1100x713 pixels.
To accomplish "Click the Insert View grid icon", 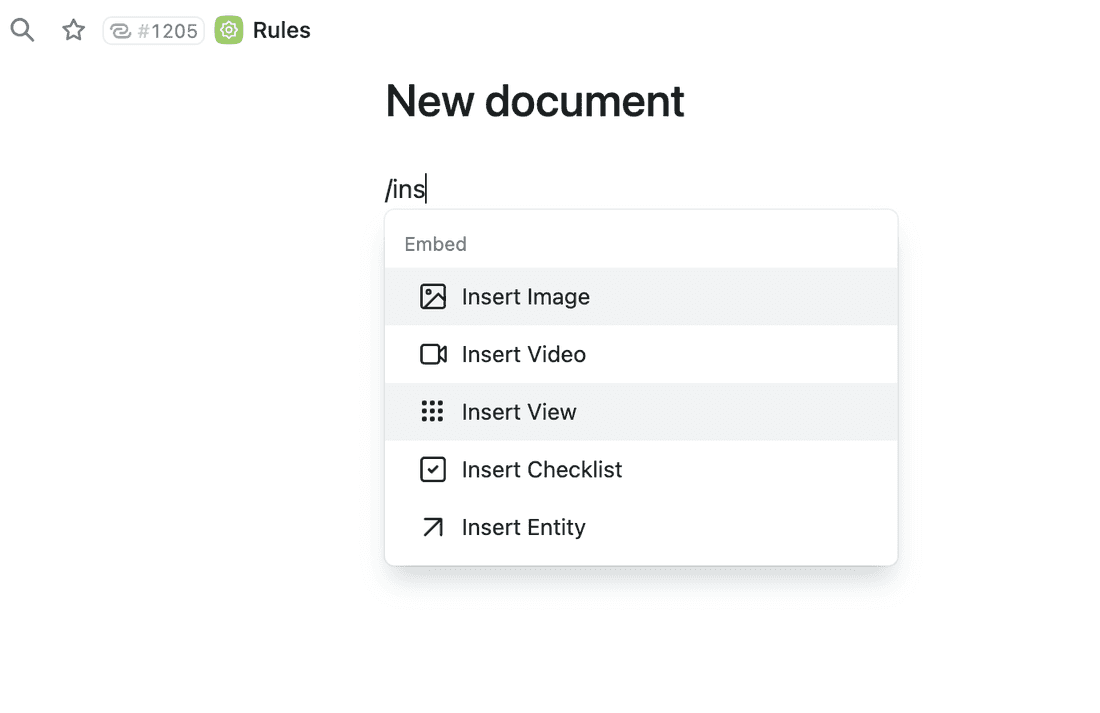I will 433,411.
